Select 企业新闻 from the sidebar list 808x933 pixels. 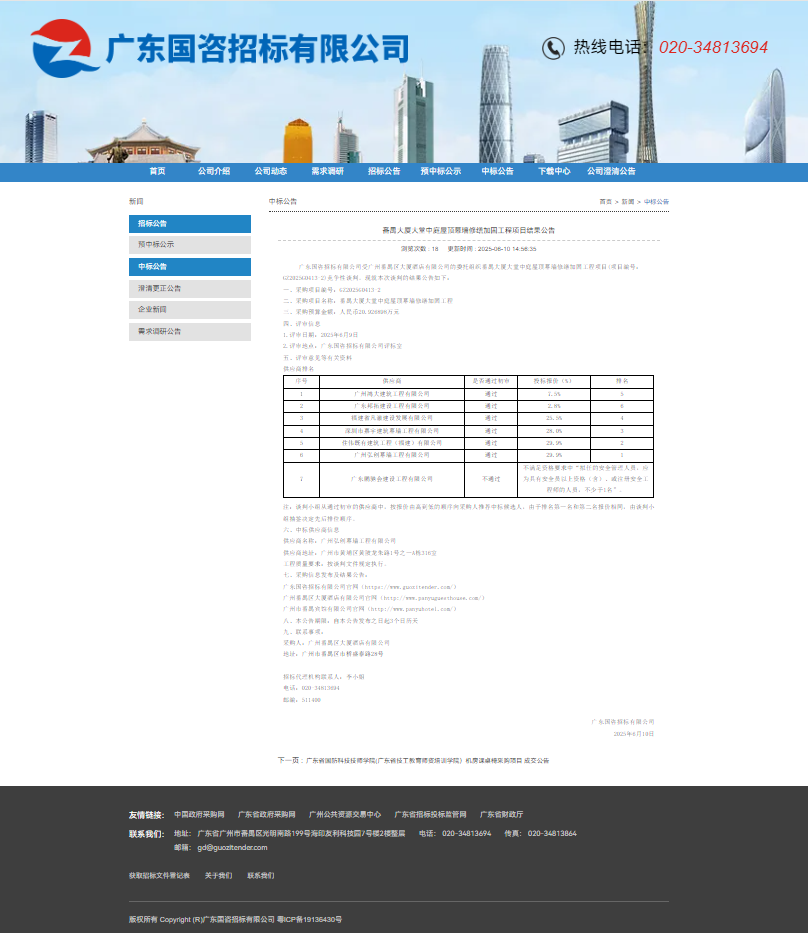tap(189, 310)
